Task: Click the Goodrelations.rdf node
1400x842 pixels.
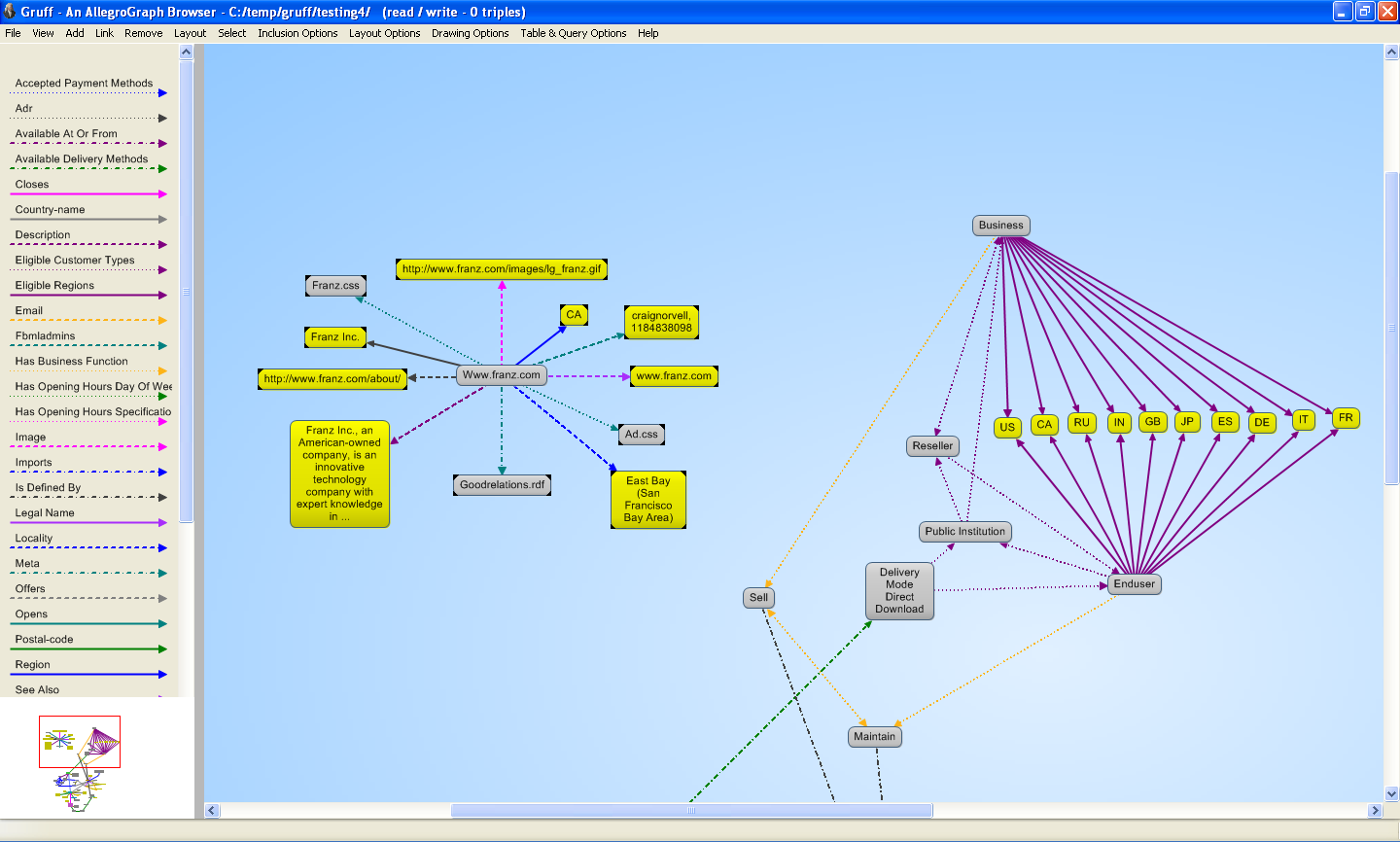Action: [x=502, y=485]
